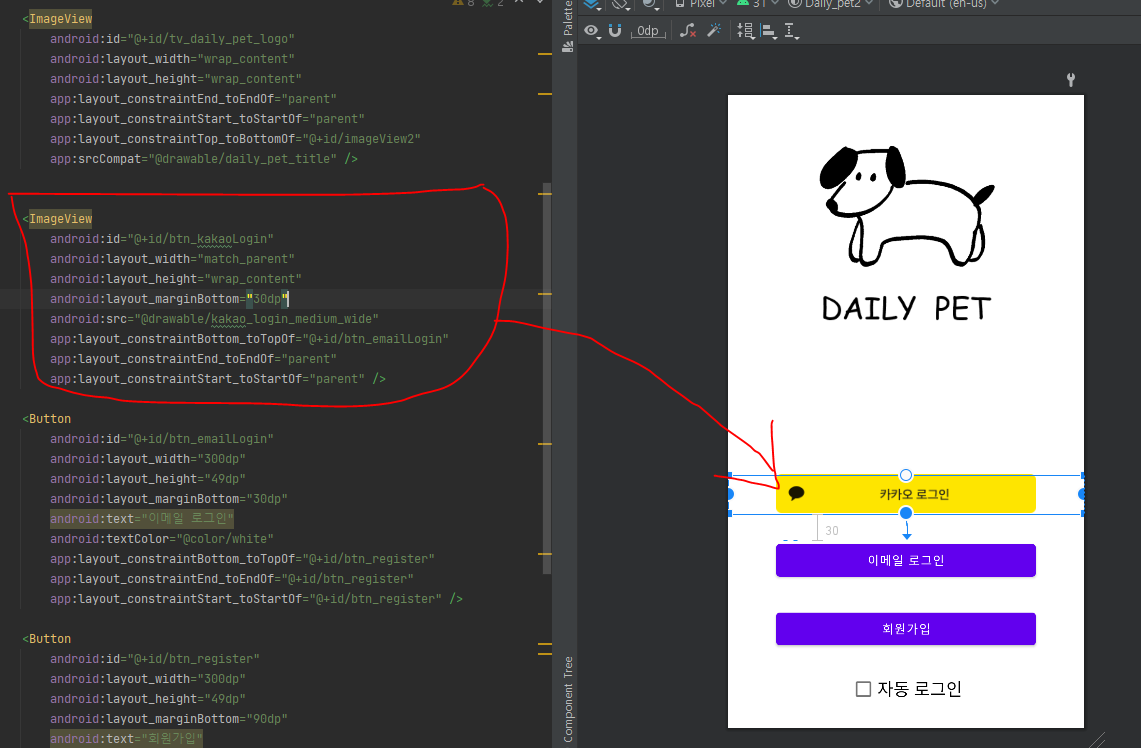Click the android:text="회원가입" line
The width and height of the screenshot is (1141, 748).
(126, 739)
